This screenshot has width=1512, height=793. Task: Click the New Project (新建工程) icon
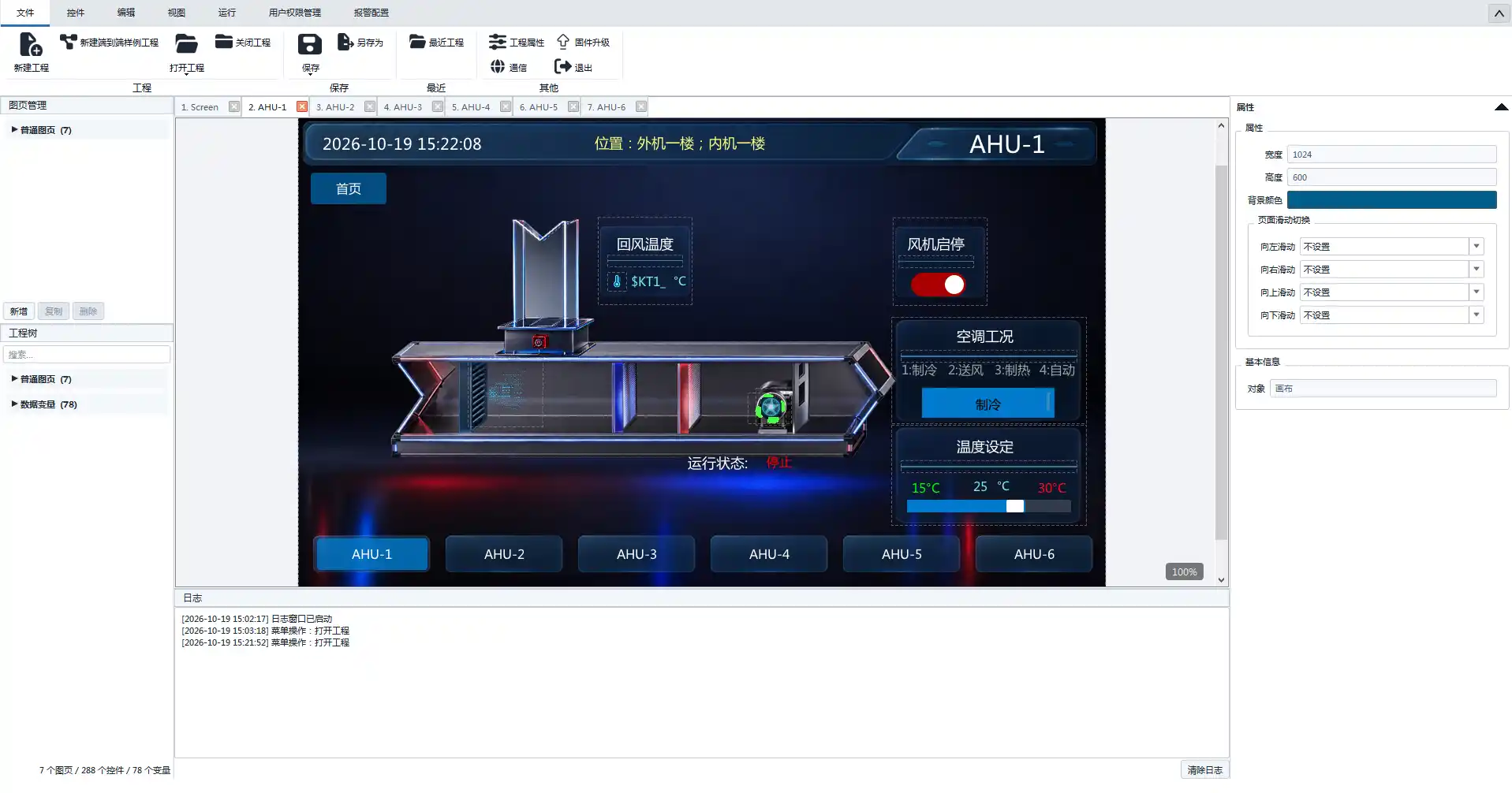click(x=30, y=45)
